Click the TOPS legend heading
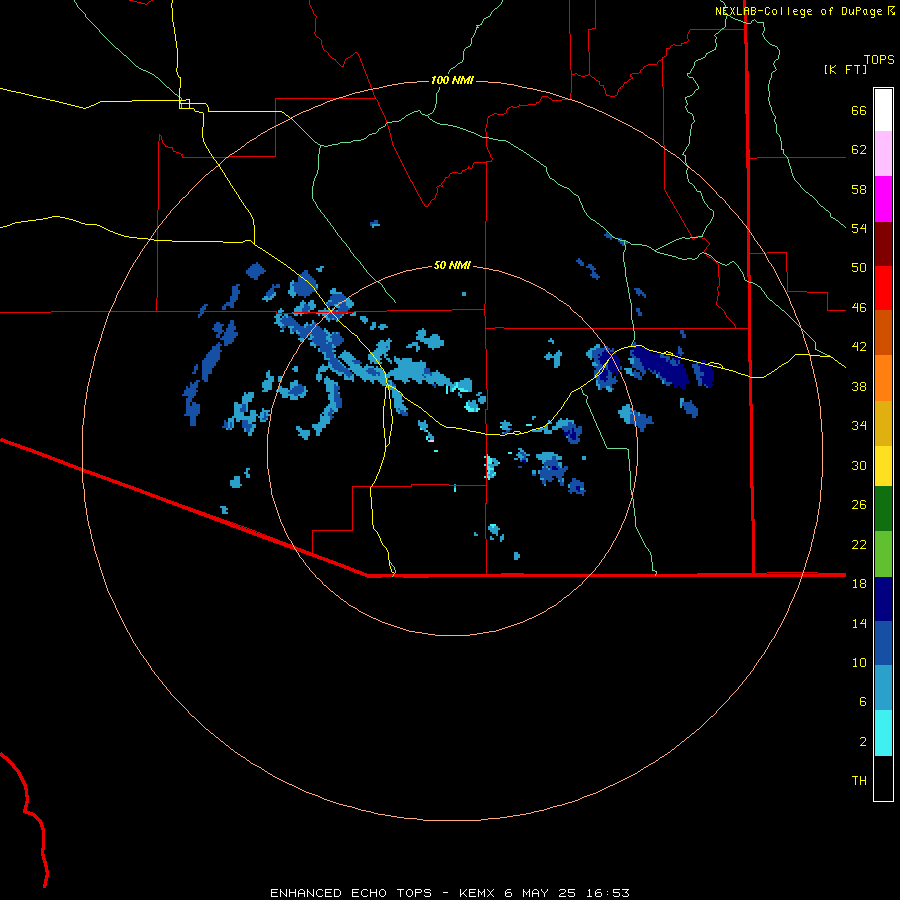The image size is (900, 900). [x=879, y=59]
